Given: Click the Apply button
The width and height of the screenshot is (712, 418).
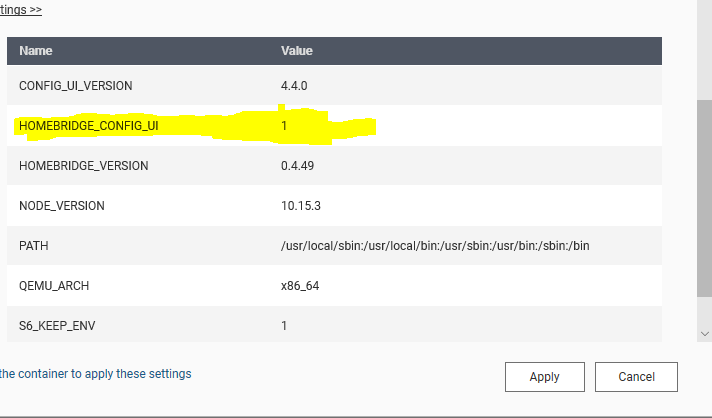Looking at the screenshot, I should 544,377.
